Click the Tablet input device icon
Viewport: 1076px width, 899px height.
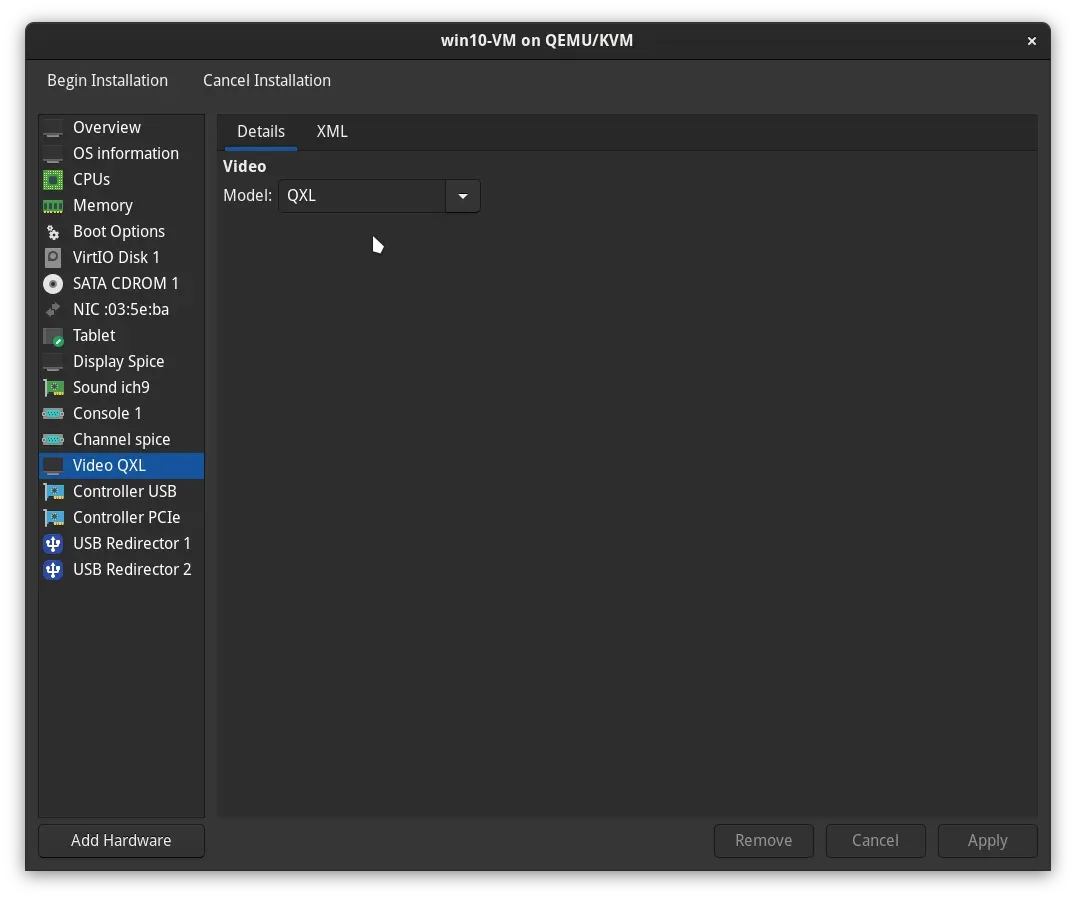tap(53, 336)
